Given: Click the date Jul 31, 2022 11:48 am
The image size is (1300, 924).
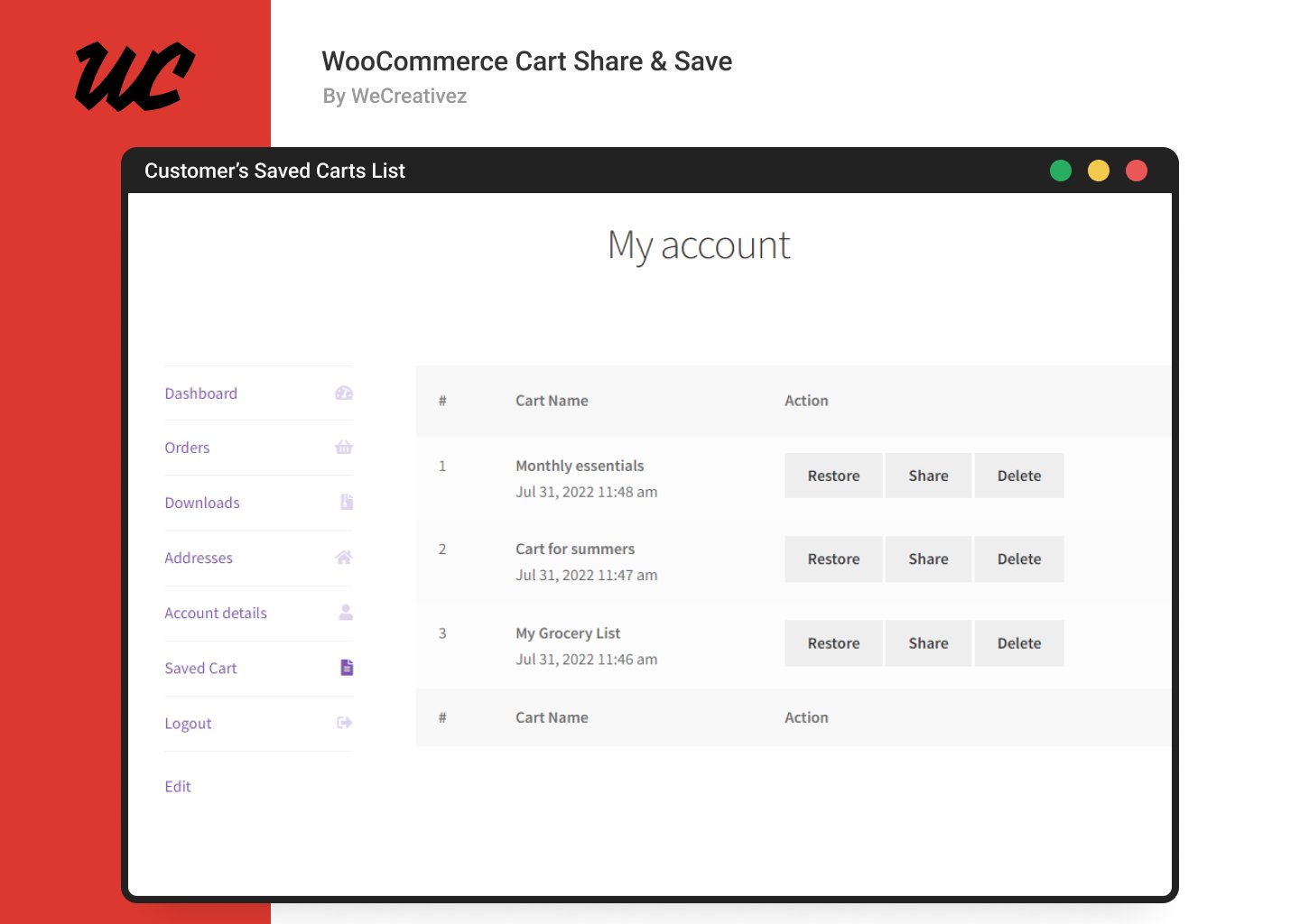Looking at the screenshot, I should [586, 492].
